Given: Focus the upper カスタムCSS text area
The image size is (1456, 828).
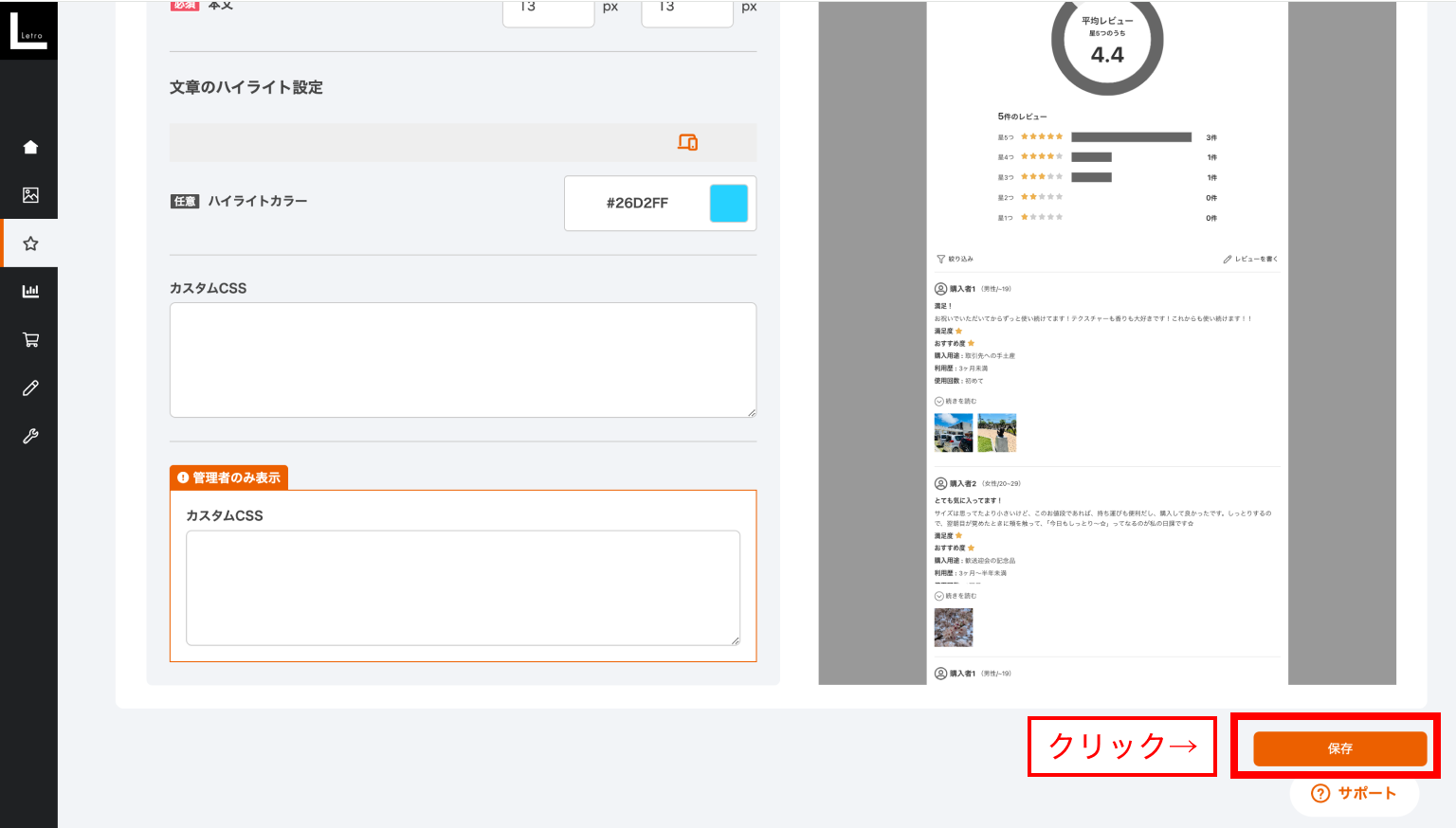Looking at the screenshot, I should 463,360.
